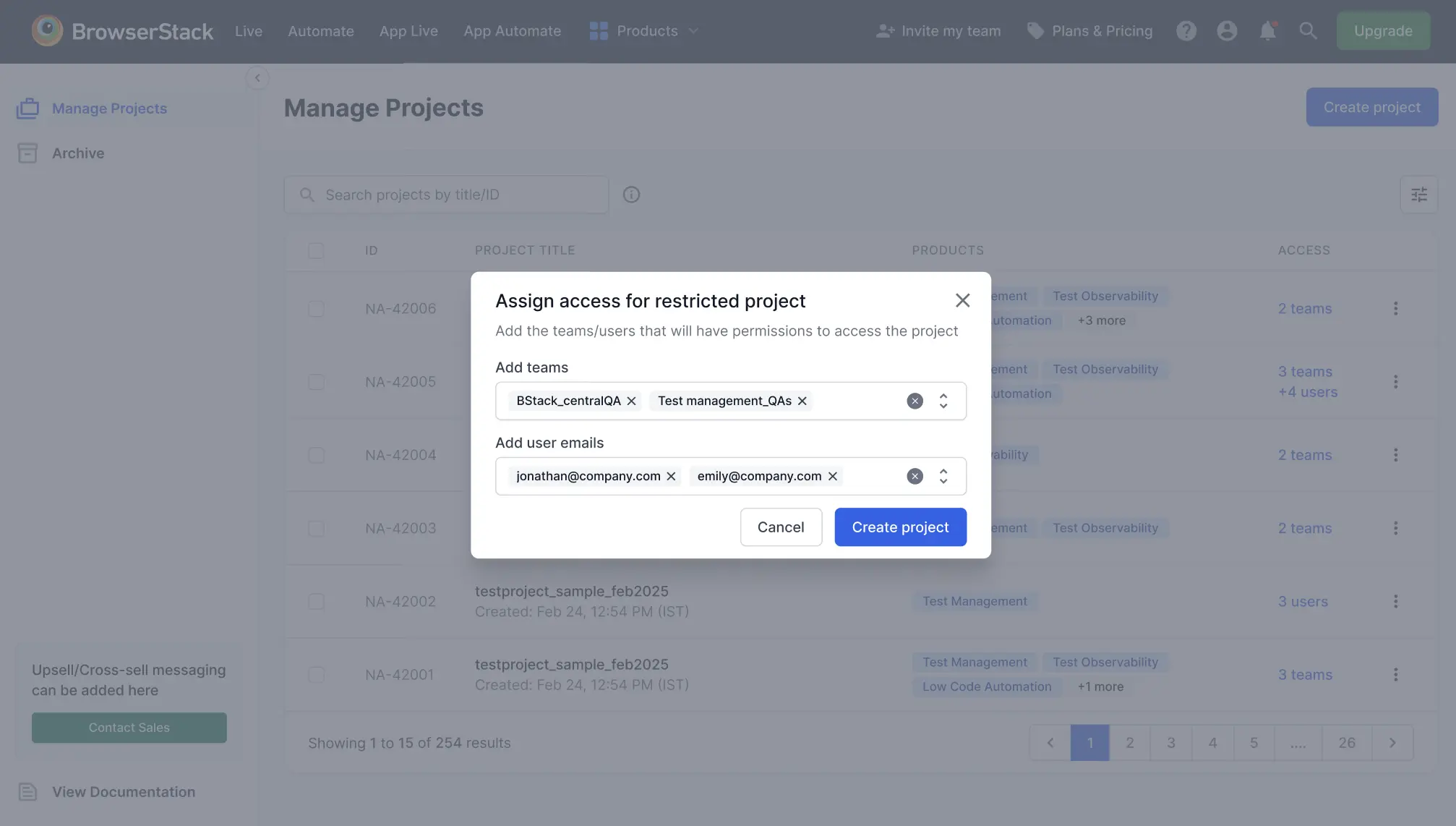Confirm with the blue Create project button

click(900, 527)
